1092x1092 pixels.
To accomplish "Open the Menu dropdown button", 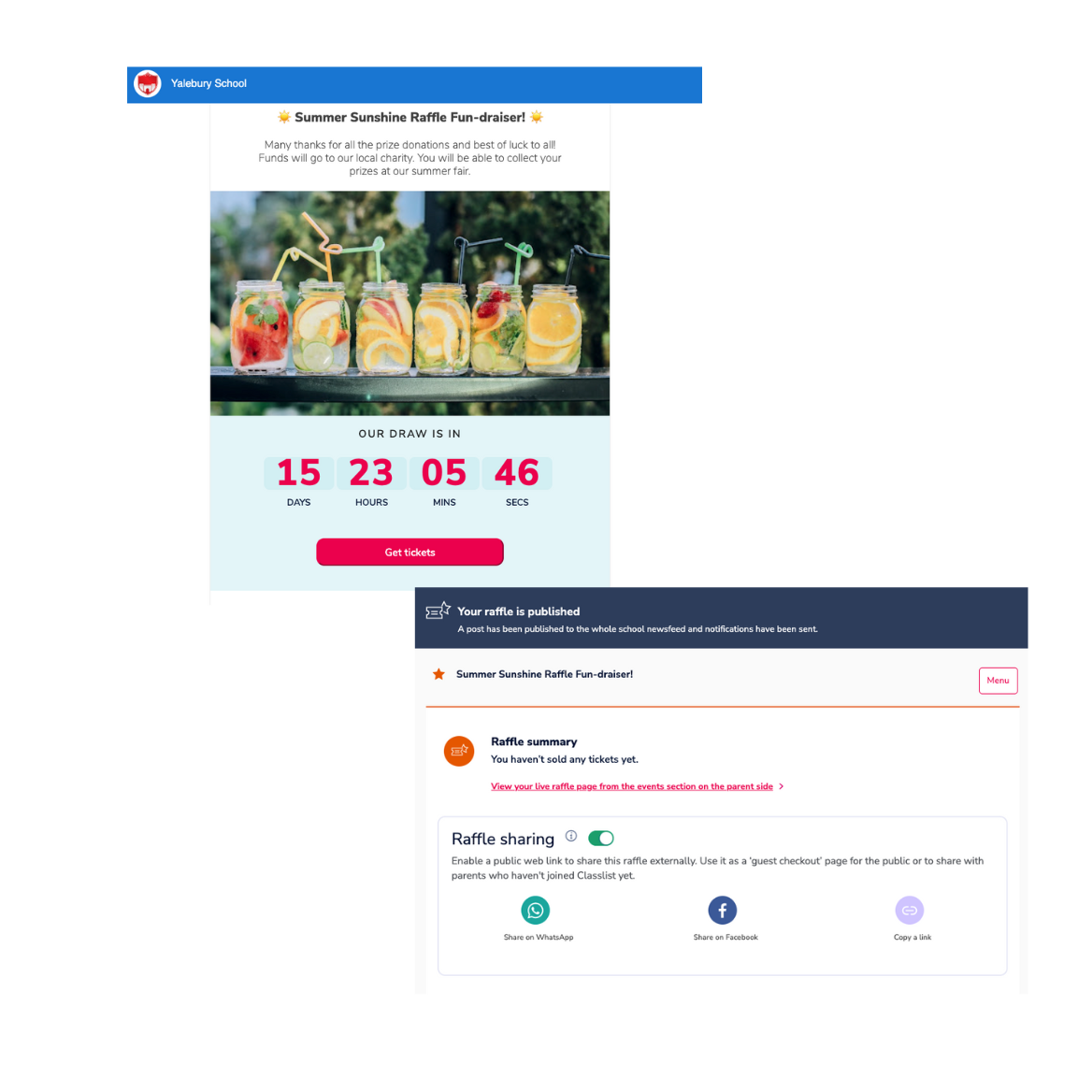I will (998, 681).
